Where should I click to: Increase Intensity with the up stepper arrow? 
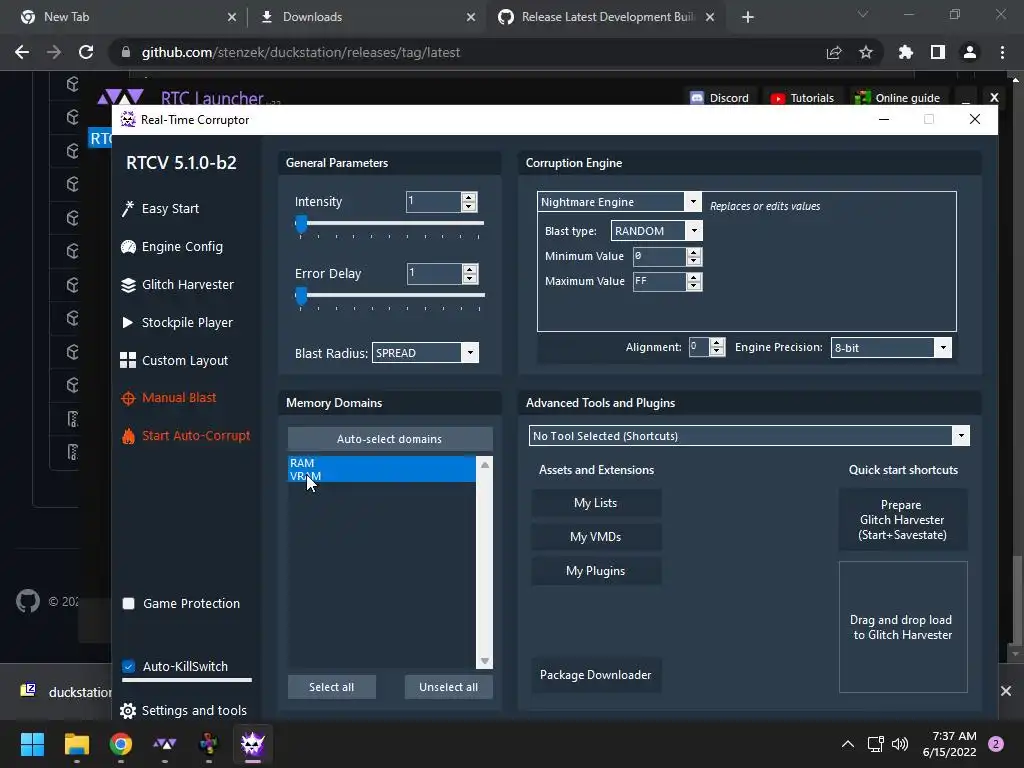[x=469, y=197]
